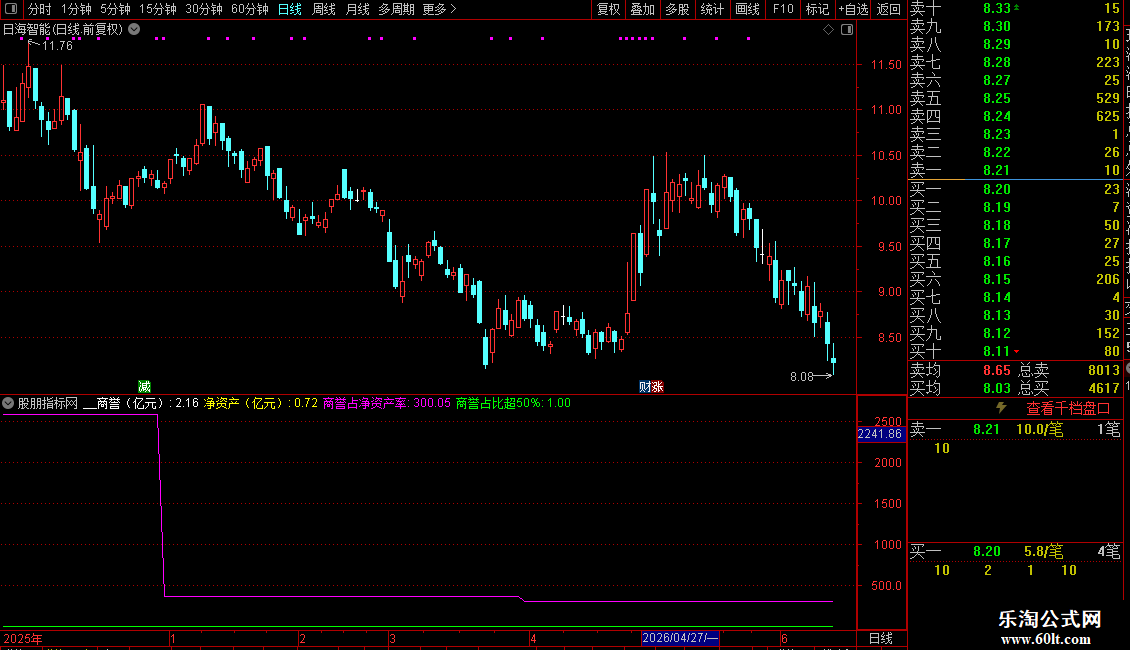Select the 买五 8.16 order row

pos(1015,261)
